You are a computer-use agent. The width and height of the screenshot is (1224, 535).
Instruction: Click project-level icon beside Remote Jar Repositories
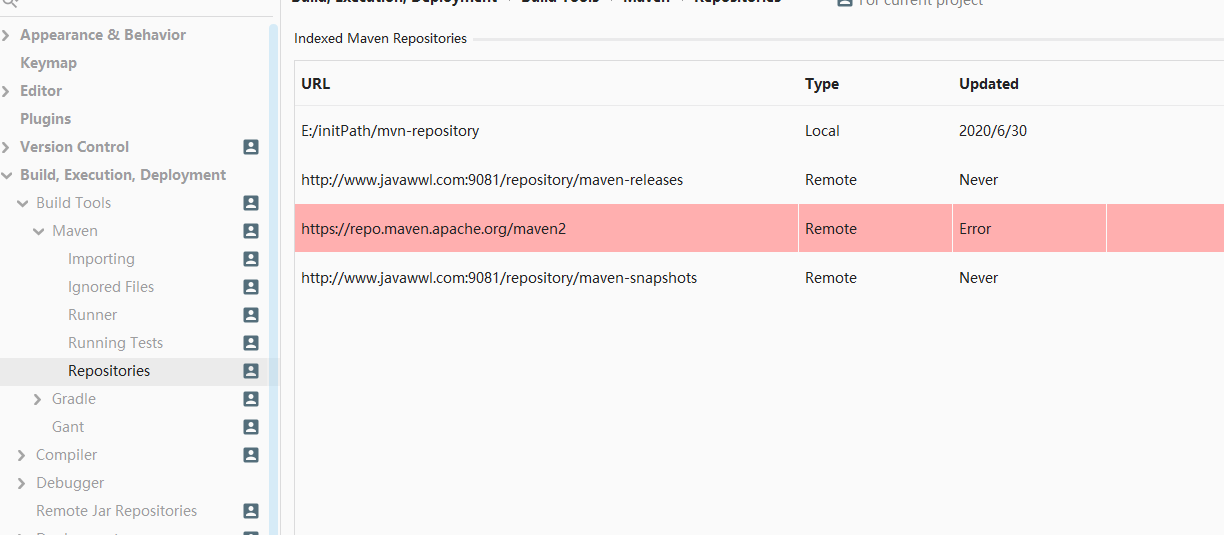click(x=251, y=511)
